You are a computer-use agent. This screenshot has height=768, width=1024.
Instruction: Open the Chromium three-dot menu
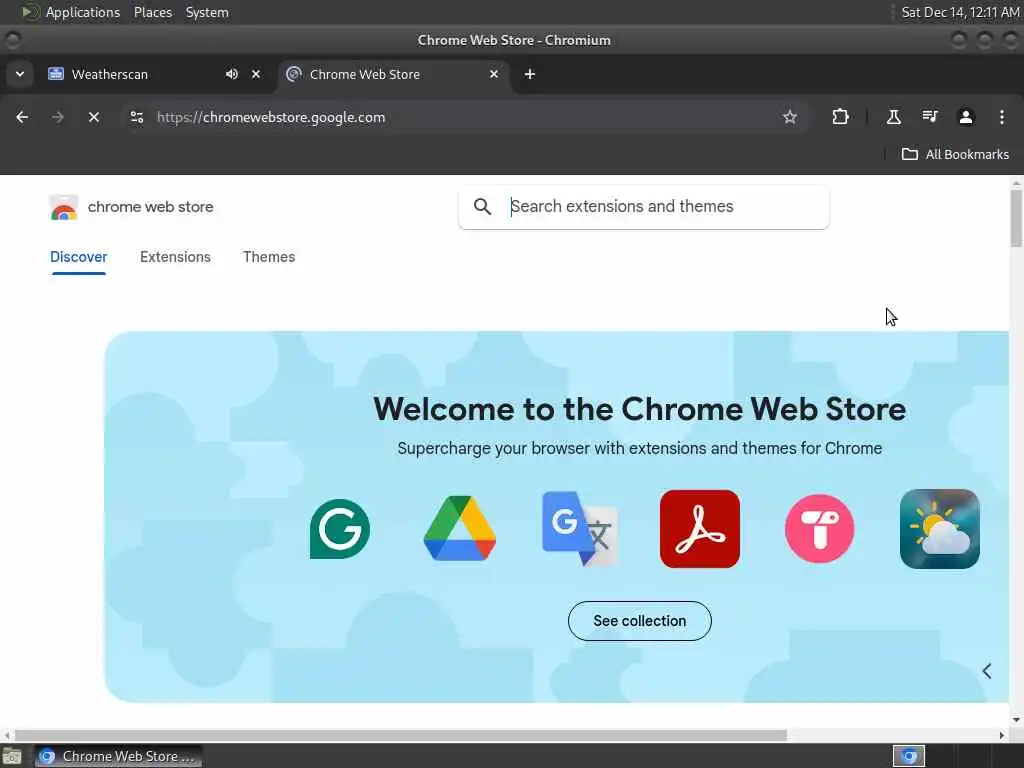(1002, 117)
